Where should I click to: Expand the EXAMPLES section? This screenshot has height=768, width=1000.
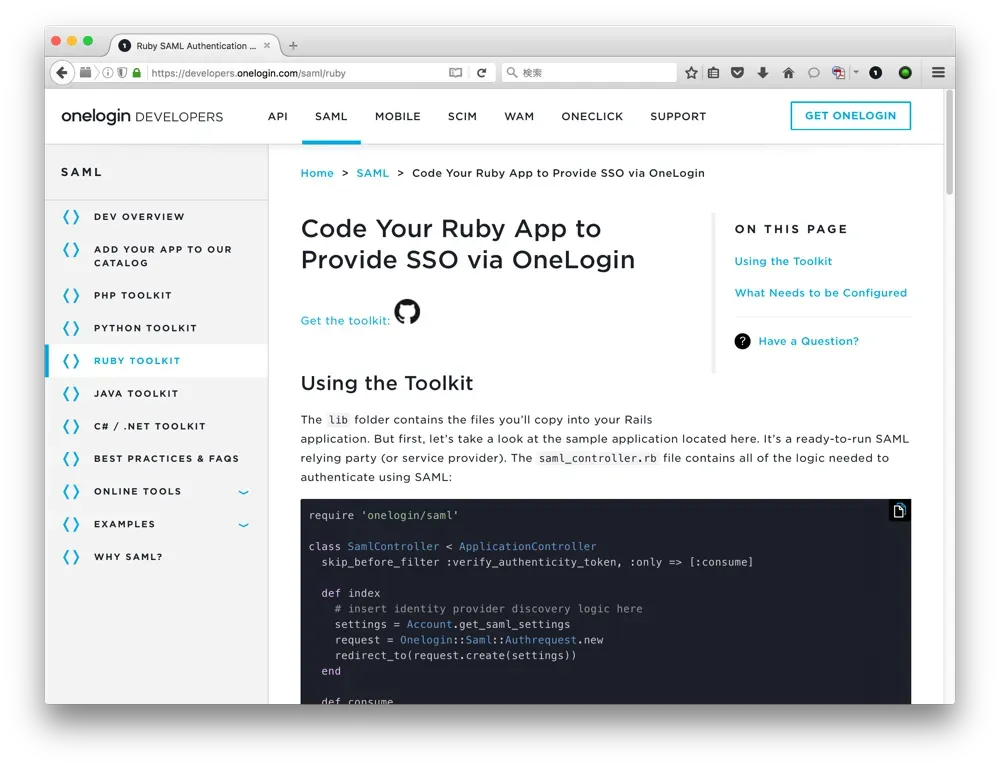(x=243, y=524)
